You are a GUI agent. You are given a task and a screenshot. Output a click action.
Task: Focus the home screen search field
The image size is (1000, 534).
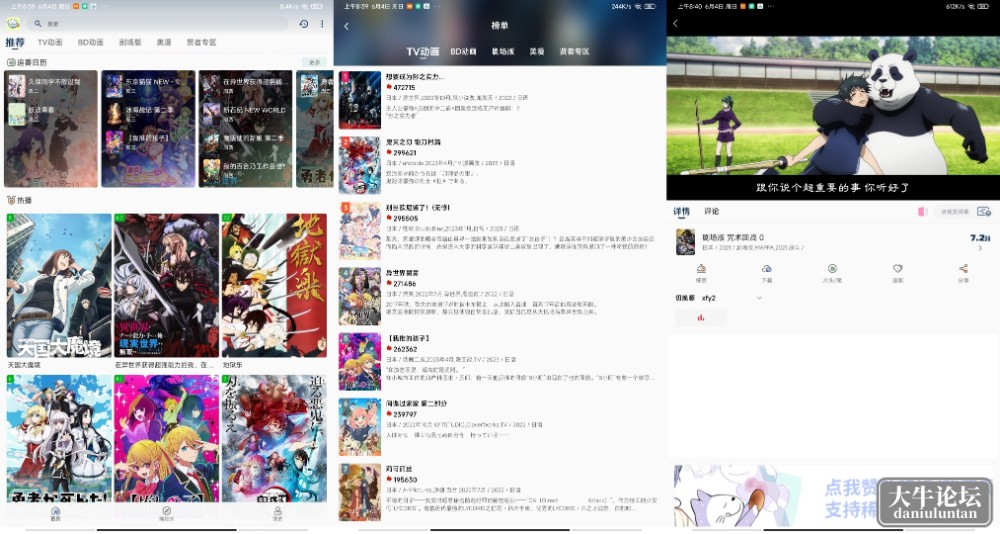click(157, 24)
